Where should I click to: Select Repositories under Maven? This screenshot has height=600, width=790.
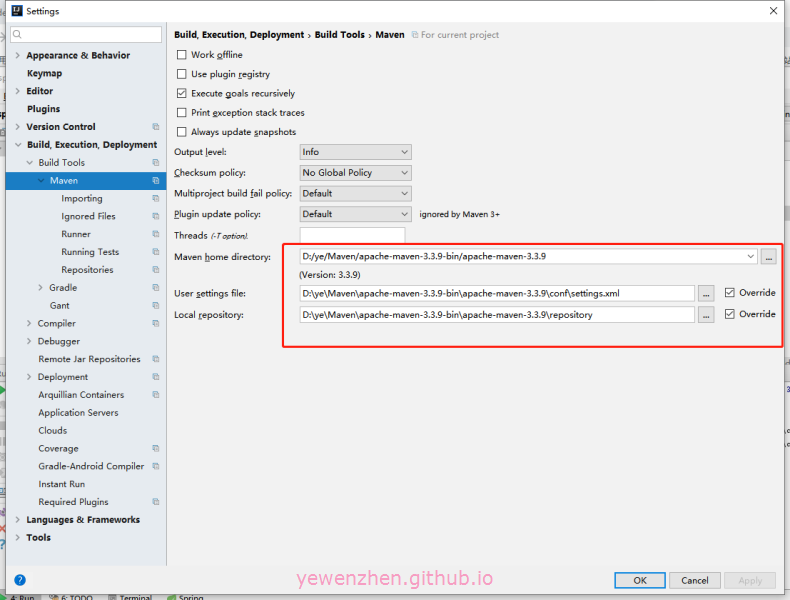click(87, 270)
